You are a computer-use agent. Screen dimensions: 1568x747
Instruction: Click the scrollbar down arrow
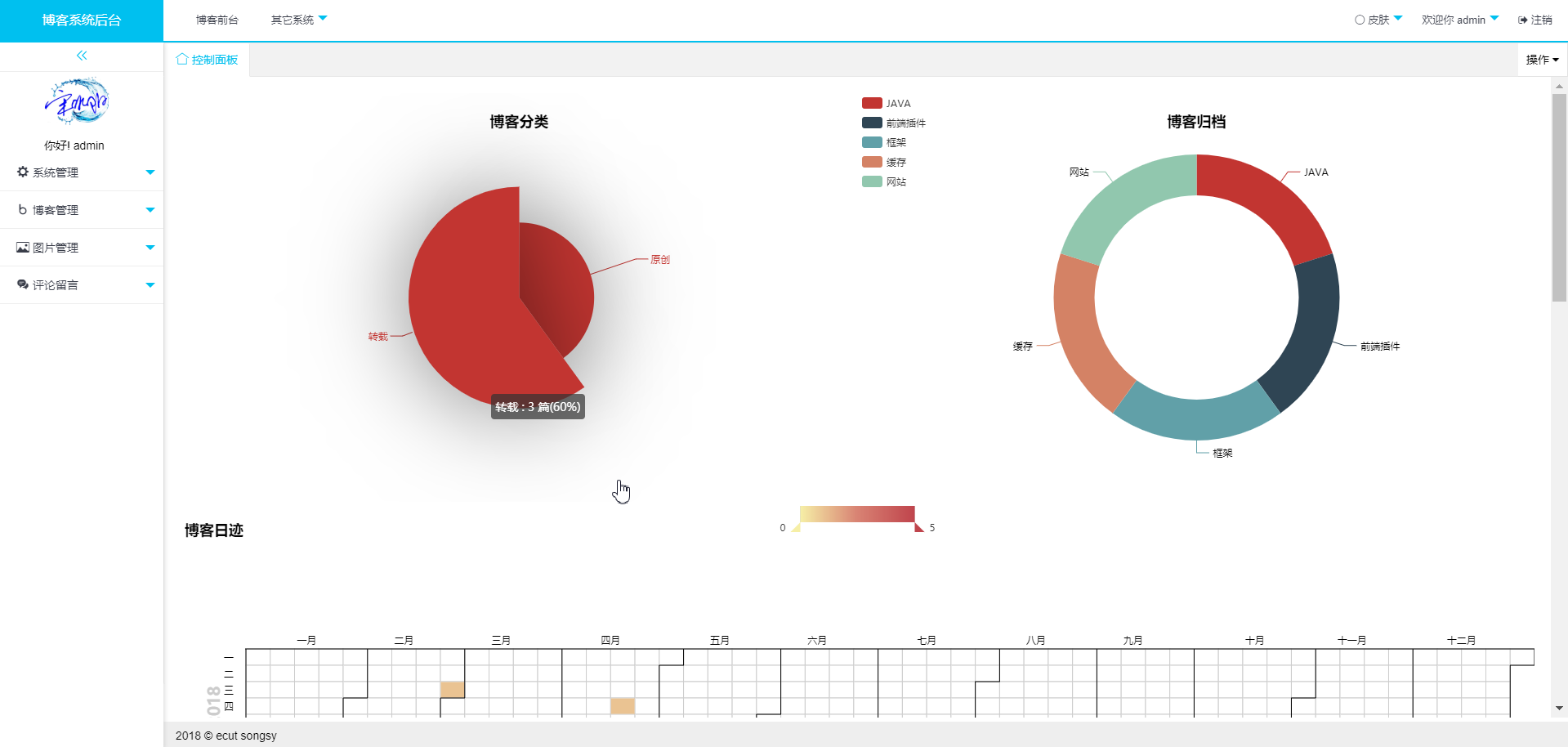[1559, 709]
